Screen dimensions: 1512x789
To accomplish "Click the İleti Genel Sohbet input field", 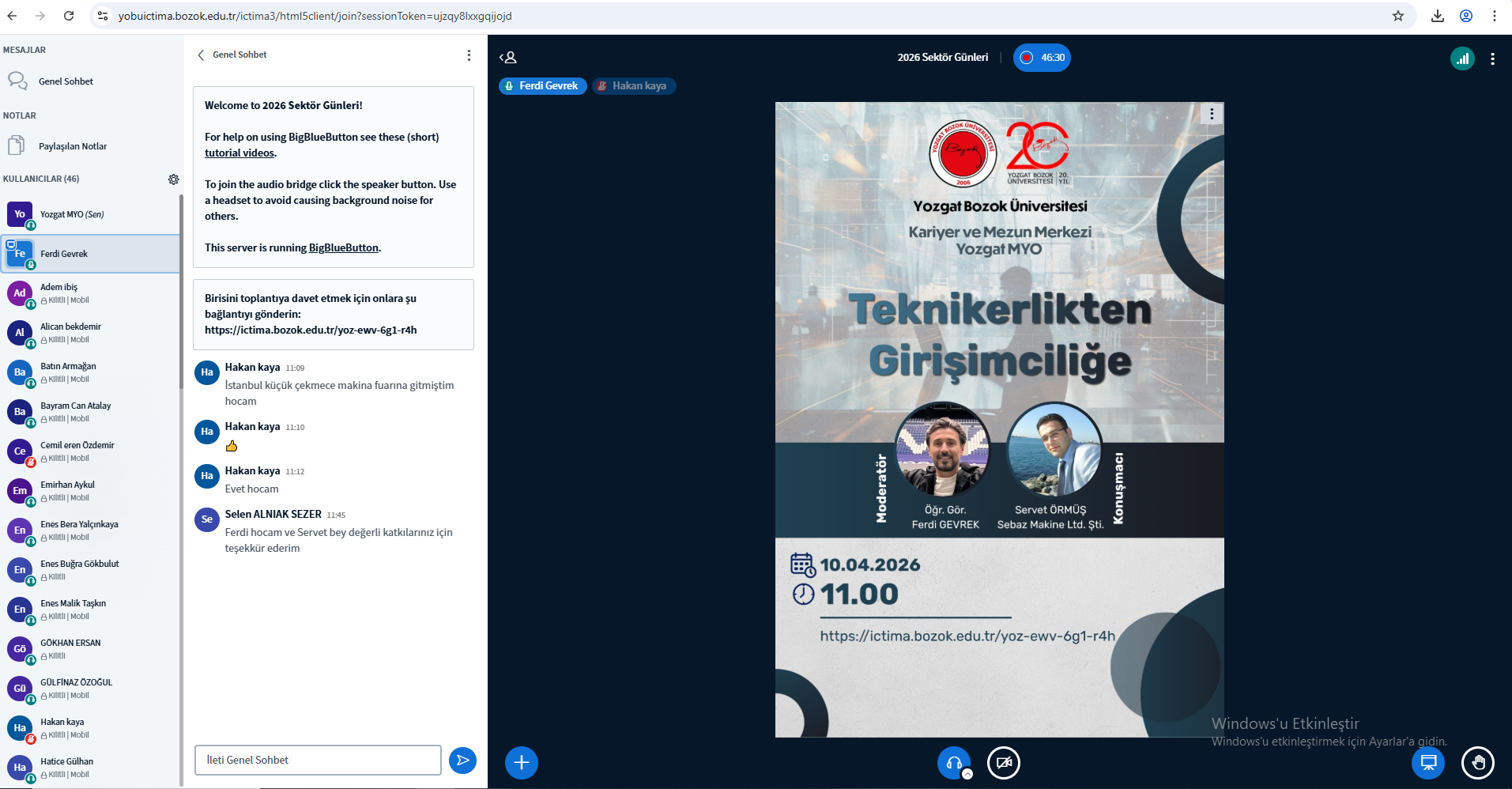I will coord(318,761).
